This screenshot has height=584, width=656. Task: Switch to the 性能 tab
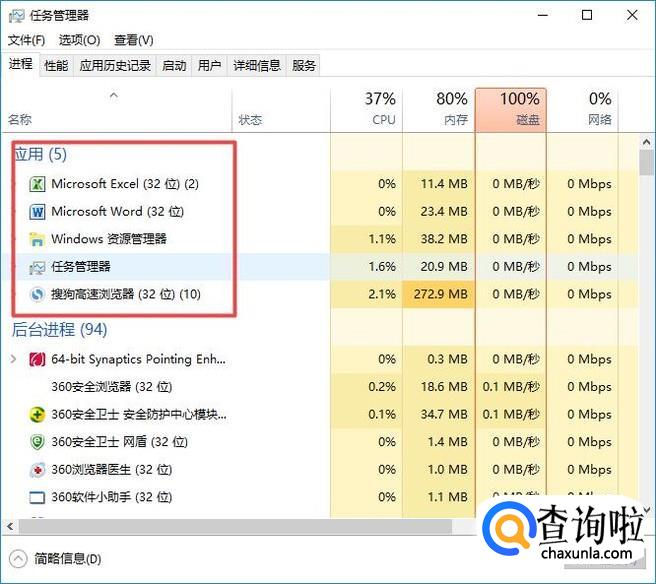pos(56,66)
